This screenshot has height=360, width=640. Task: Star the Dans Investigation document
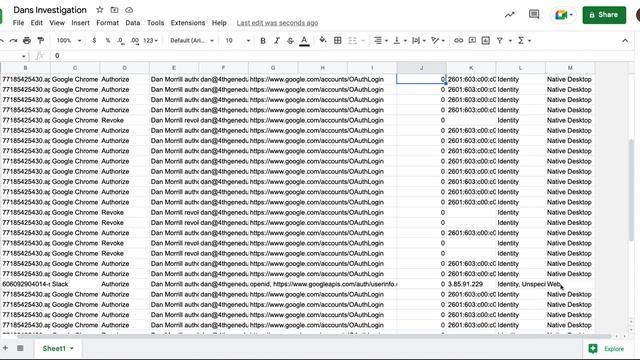pyautogui.click(x=100, y=10)
